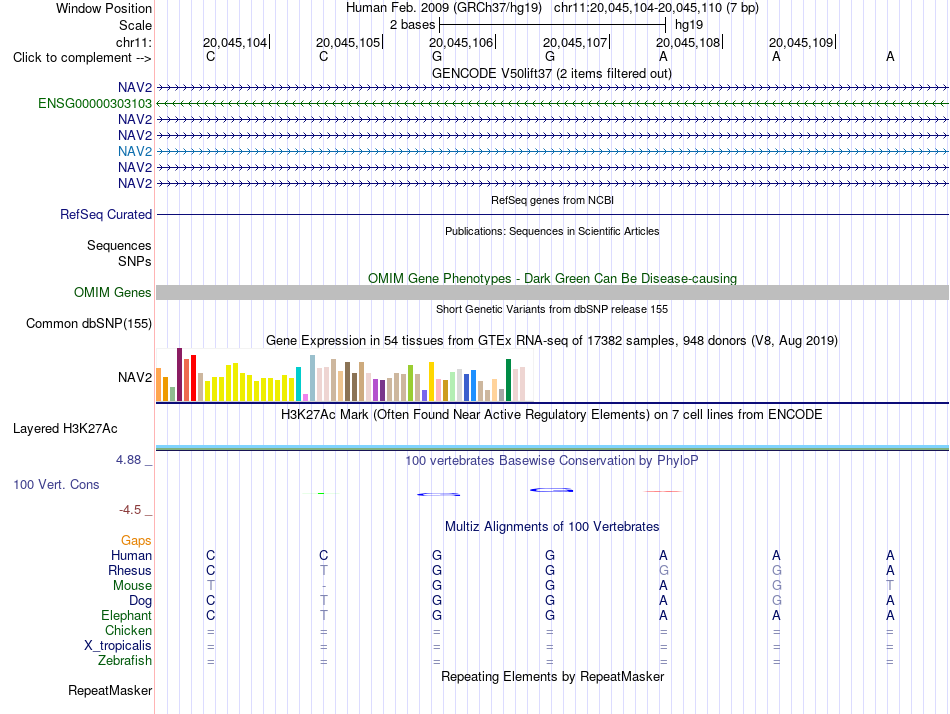The width and height of the screenshot is (950, 714).
Task: Click the cyan GTEx expression bar
Action: click(x=298, y=384)
